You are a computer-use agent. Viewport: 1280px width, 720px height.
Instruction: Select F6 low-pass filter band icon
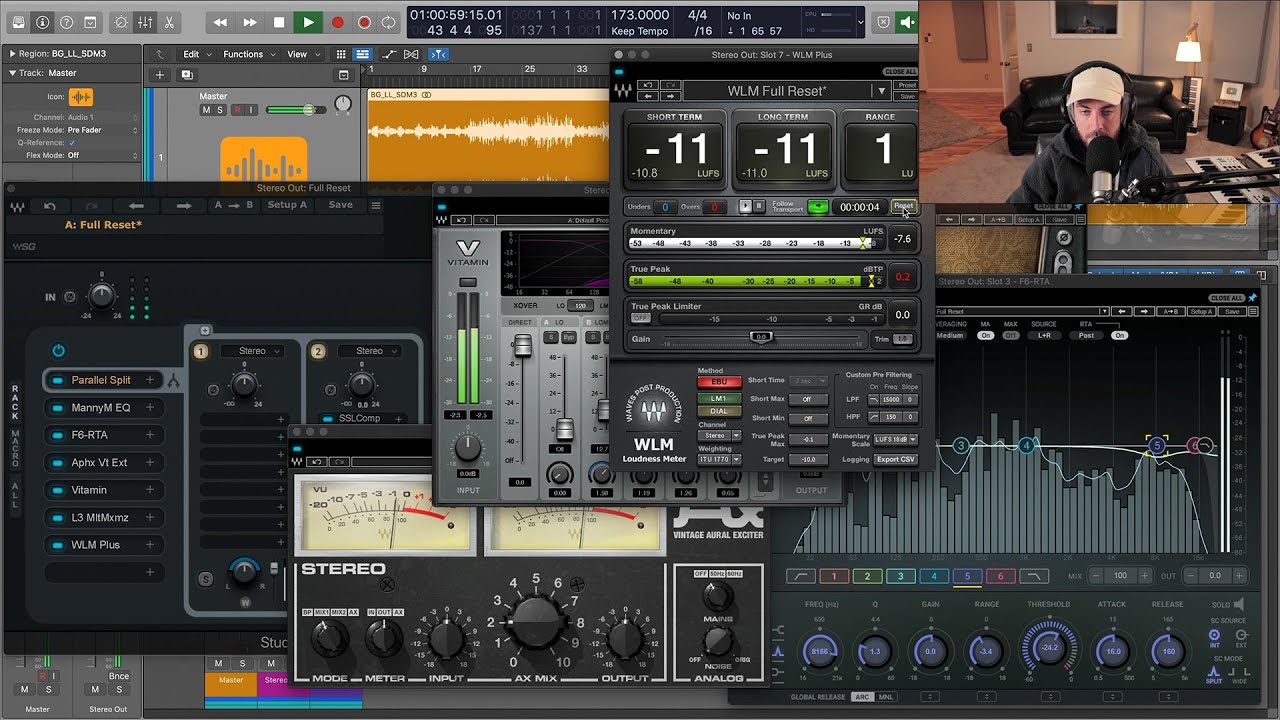pos(1034,576)
